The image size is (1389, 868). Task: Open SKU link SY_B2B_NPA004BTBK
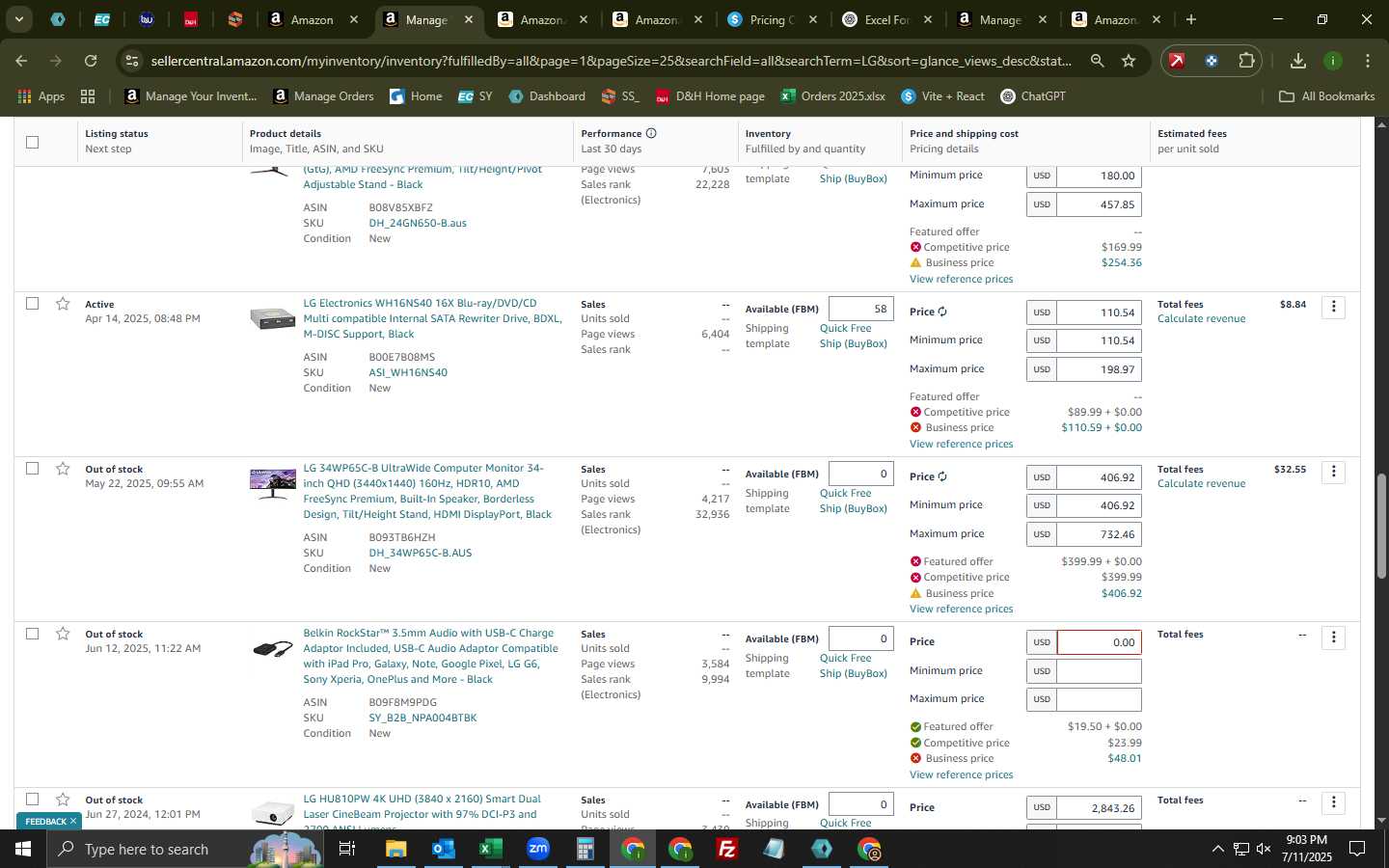pos(422,718)
